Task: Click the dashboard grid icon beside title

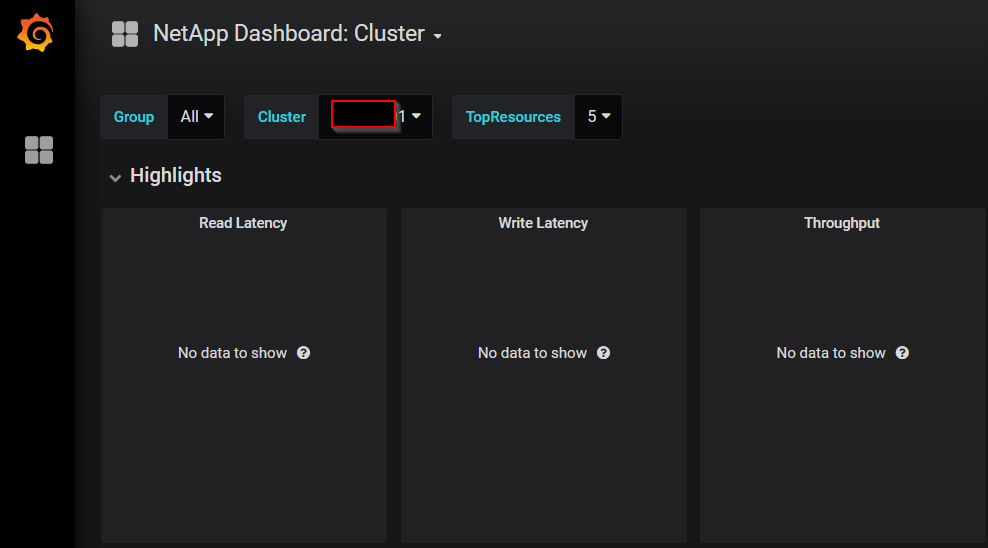Action: click(x=125, y=34)
